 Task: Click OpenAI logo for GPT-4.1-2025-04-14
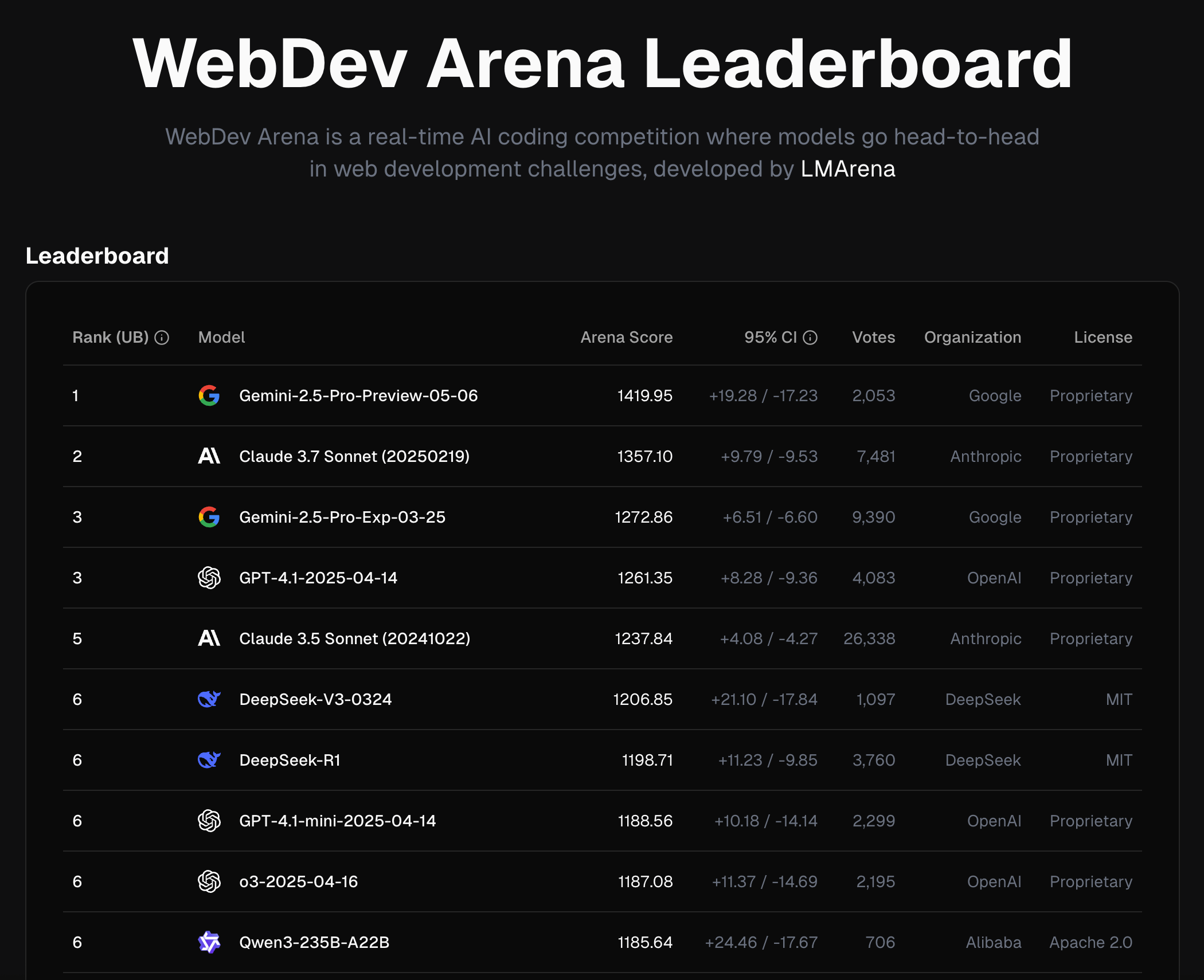click(209, 578)
